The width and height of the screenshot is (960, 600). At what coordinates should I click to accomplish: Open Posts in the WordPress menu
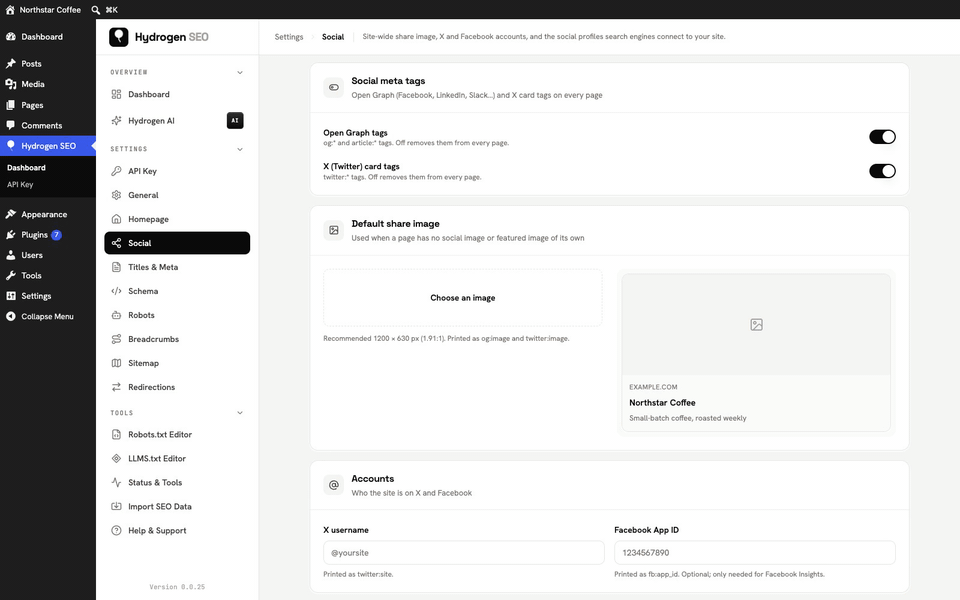pos(48,64)
